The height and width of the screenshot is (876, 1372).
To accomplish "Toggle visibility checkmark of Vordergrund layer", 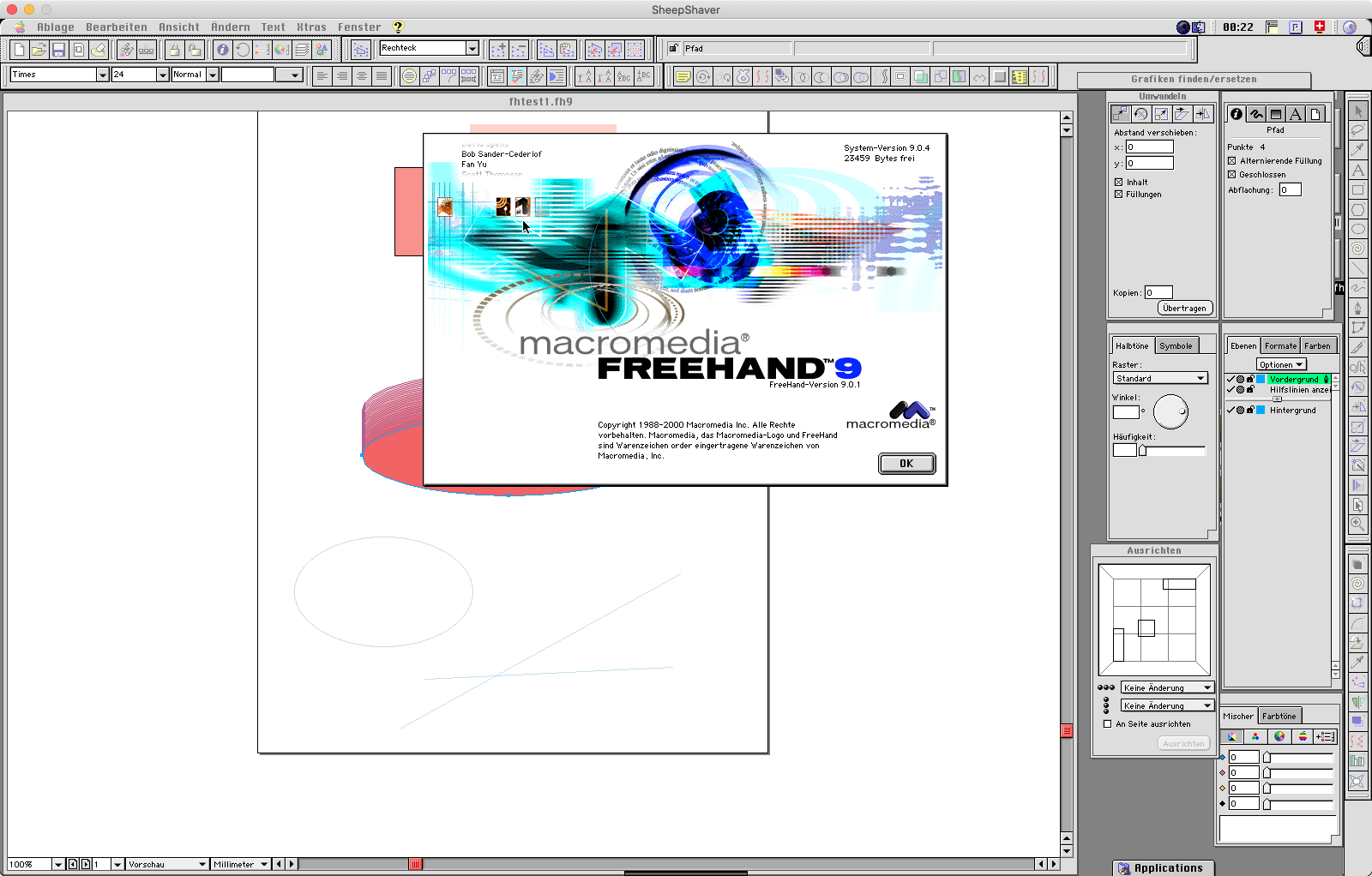I will tap(1231, 379).
